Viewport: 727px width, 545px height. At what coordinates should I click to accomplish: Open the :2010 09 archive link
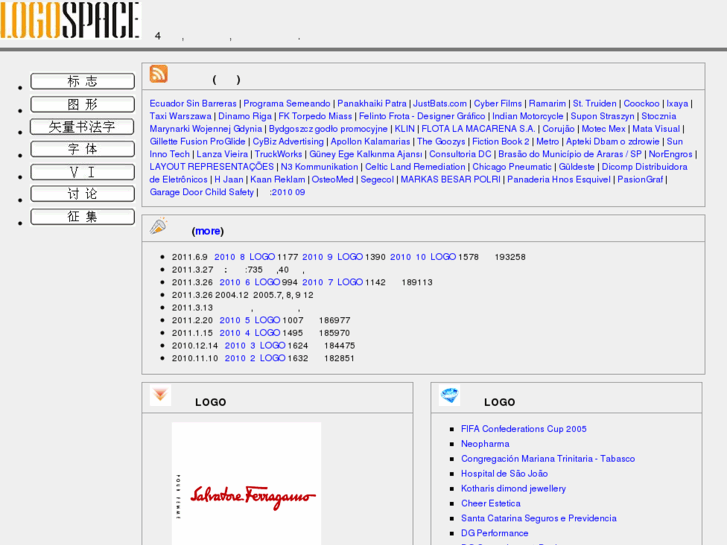coord(287,192)
